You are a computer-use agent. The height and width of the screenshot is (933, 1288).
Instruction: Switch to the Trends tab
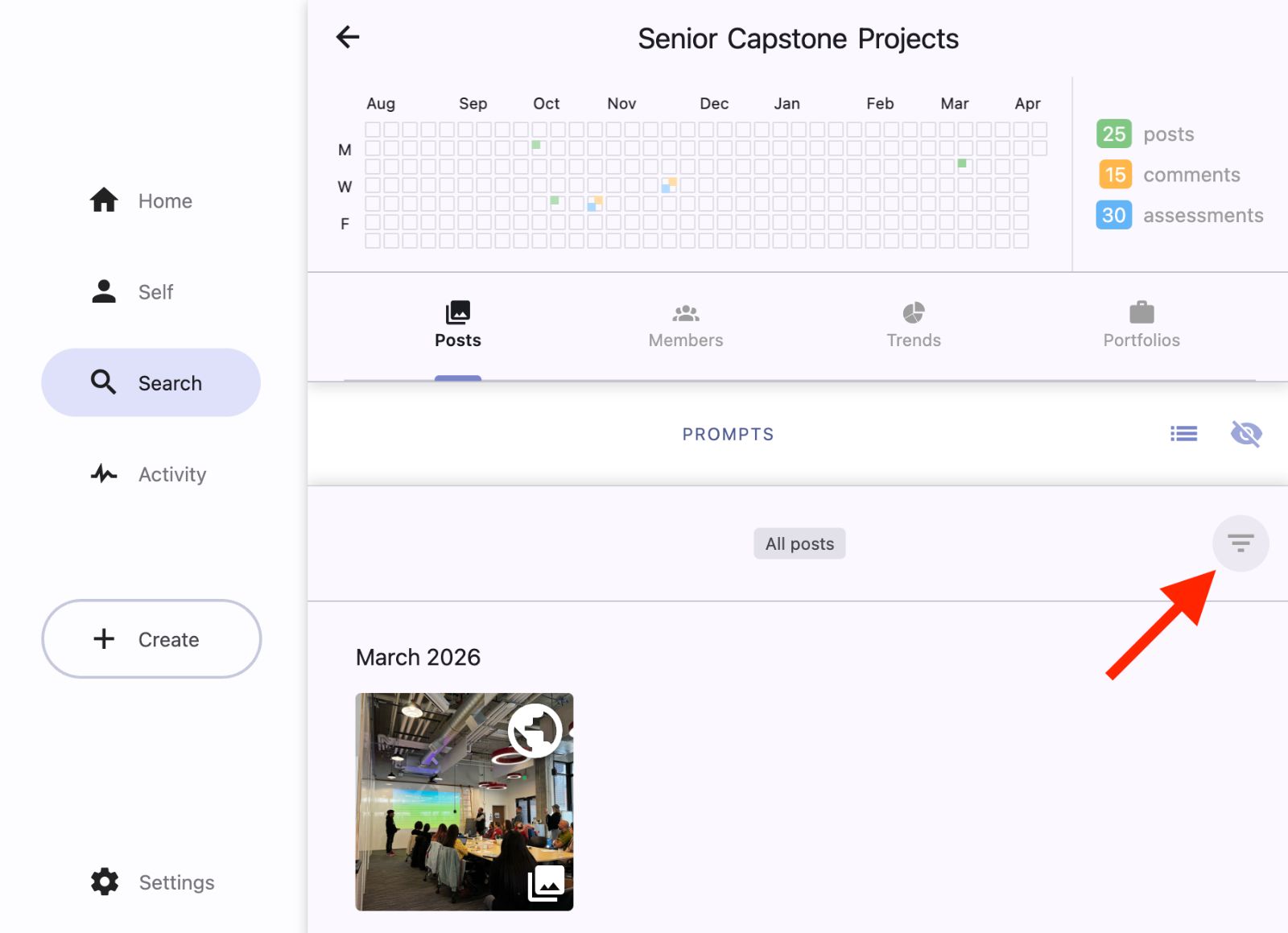point(913,325)
